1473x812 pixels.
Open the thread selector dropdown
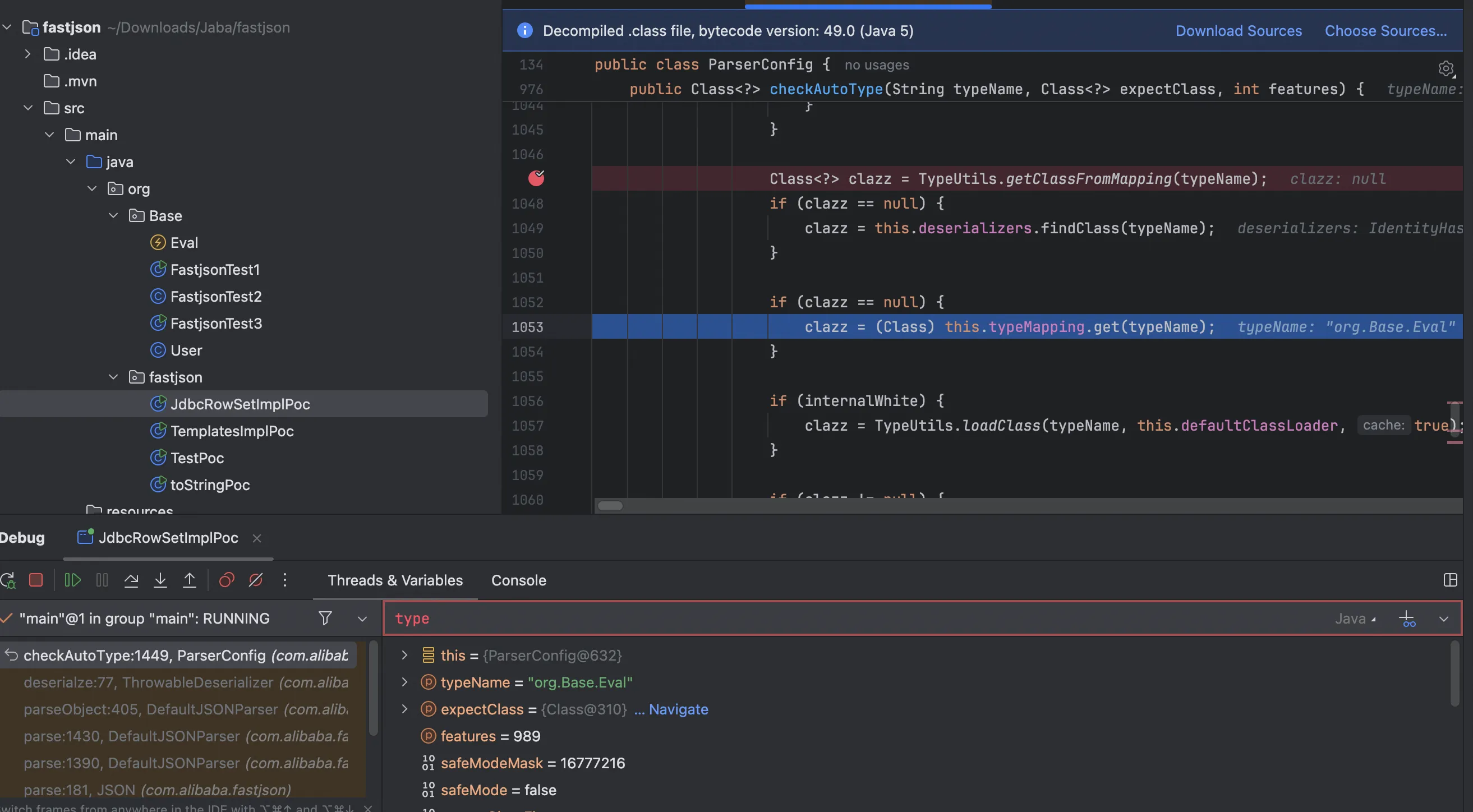click(x=362, y=619)
